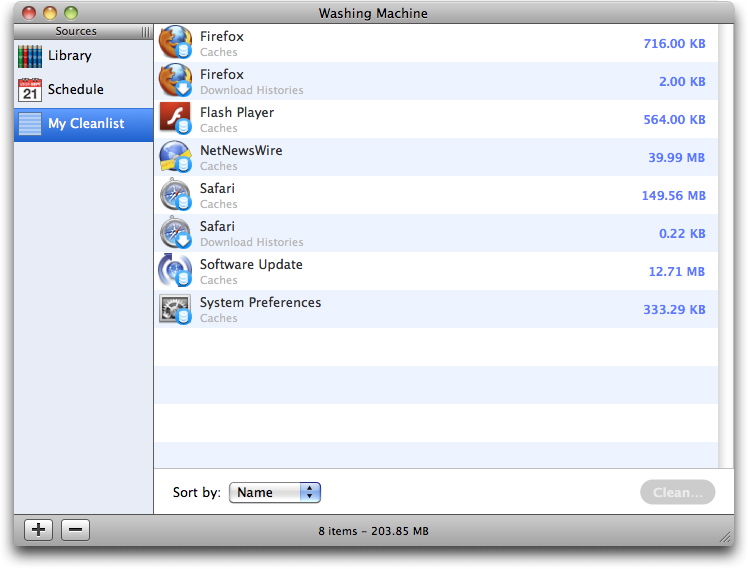Click the vertical scrollbar track
Image resolution: width=748 pixels, height=569 pixels.
pyautogui.click(x=726, y=246)
